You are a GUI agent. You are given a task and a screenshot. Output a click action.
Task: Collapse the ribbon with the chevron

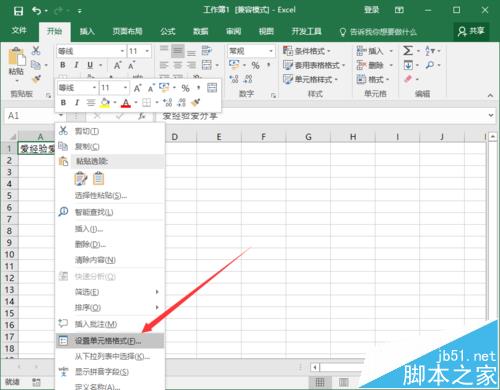click(490, 95)
